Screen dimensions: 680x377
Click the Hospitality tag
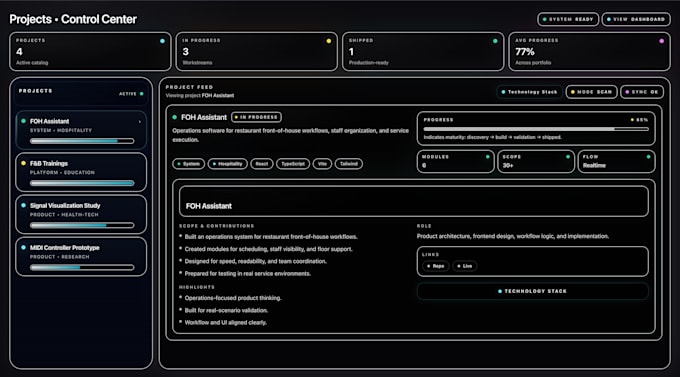tap(228, 164)
